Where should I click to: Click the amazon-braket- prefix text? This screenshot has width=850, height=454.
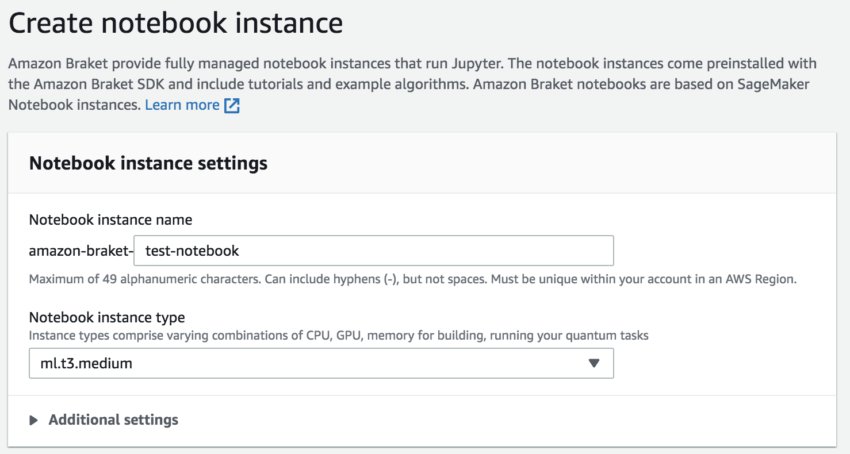point(81,251)
